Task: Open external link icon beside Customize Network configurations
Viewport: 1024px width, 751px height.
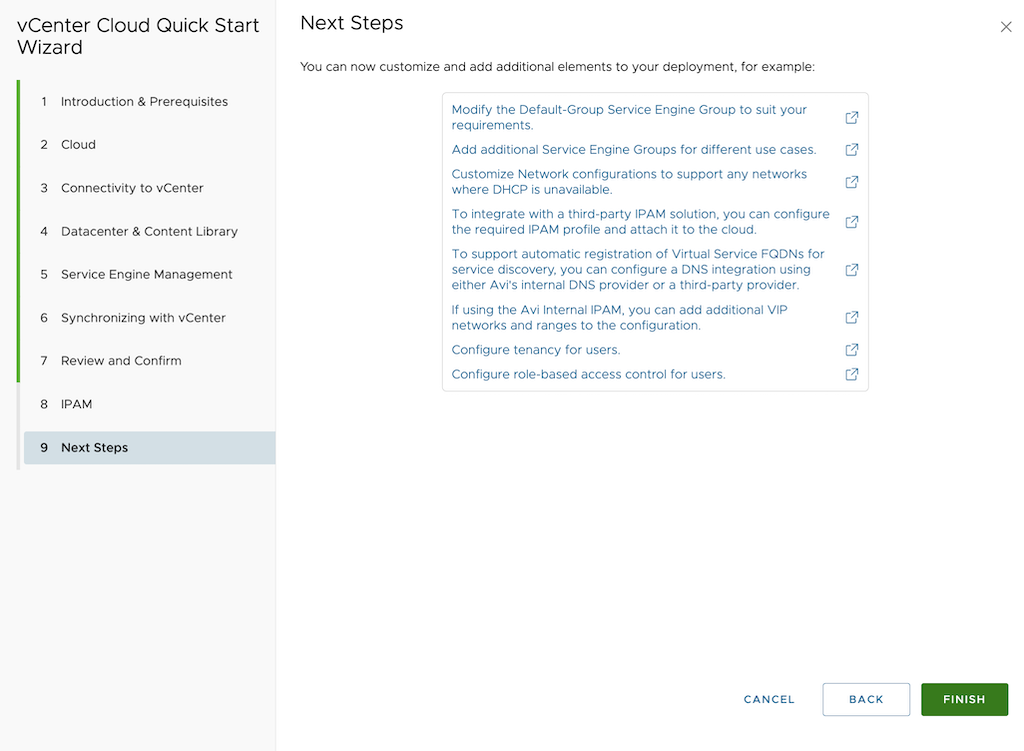Action: [852, 182]
